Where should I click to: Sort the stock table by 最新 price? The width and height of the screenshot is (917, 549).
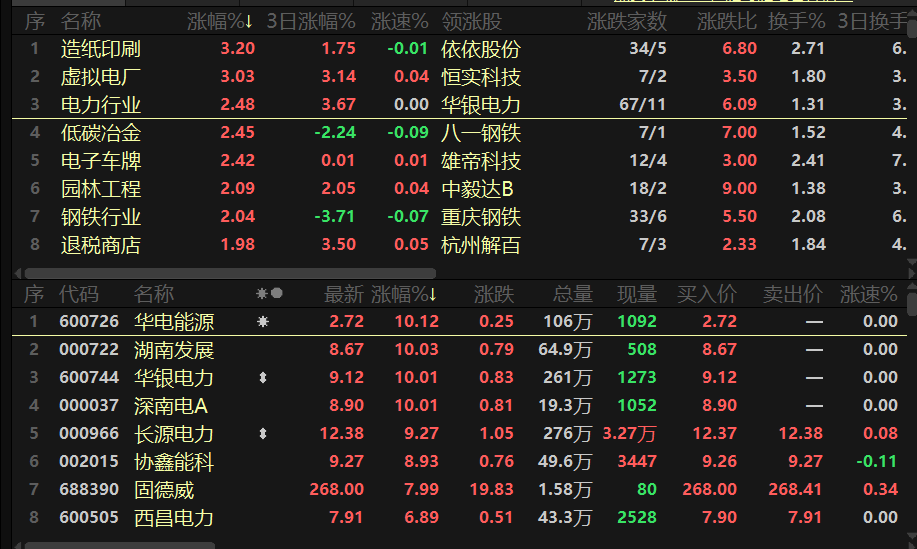344,294
